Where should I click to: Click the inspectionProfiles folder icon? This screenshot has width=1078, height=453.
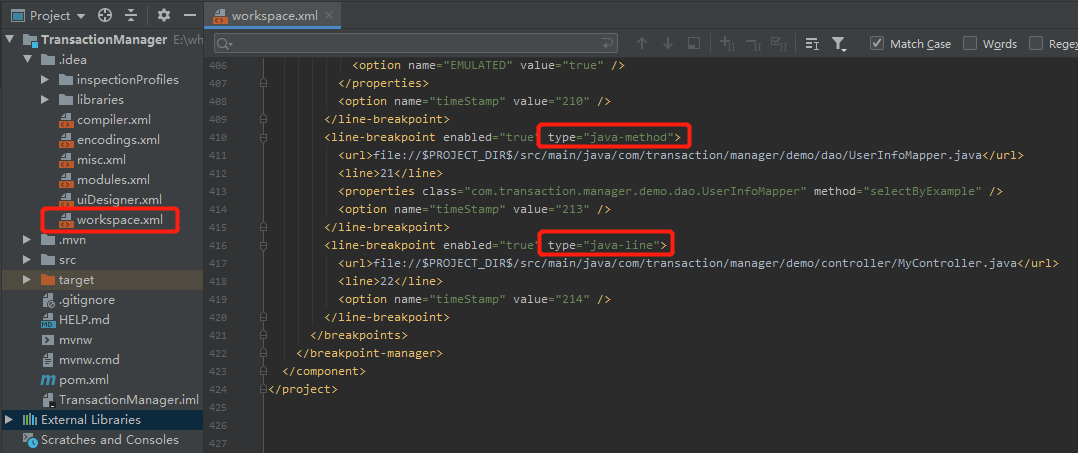coord(65,80)
